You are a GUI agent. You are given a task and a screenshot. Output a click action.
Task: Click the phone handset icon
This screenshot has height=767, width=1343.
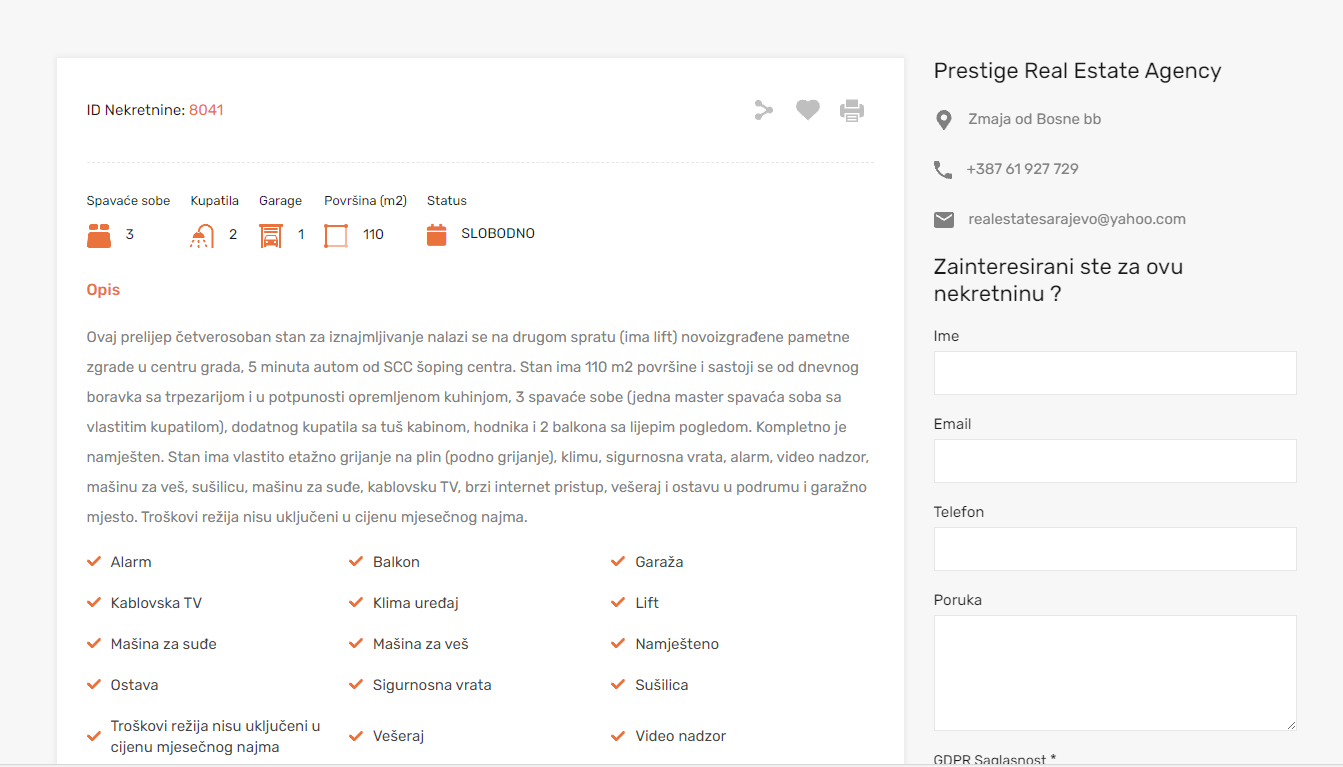tap(943, 170)
